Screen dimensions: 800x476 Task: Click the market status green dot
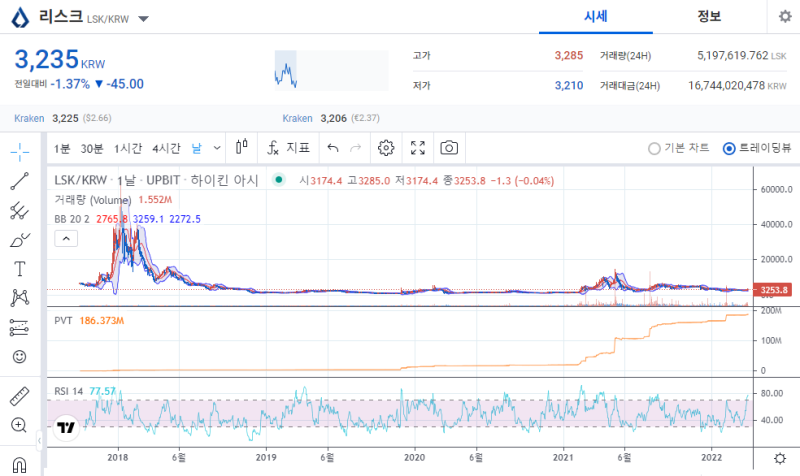pos(279,180)
